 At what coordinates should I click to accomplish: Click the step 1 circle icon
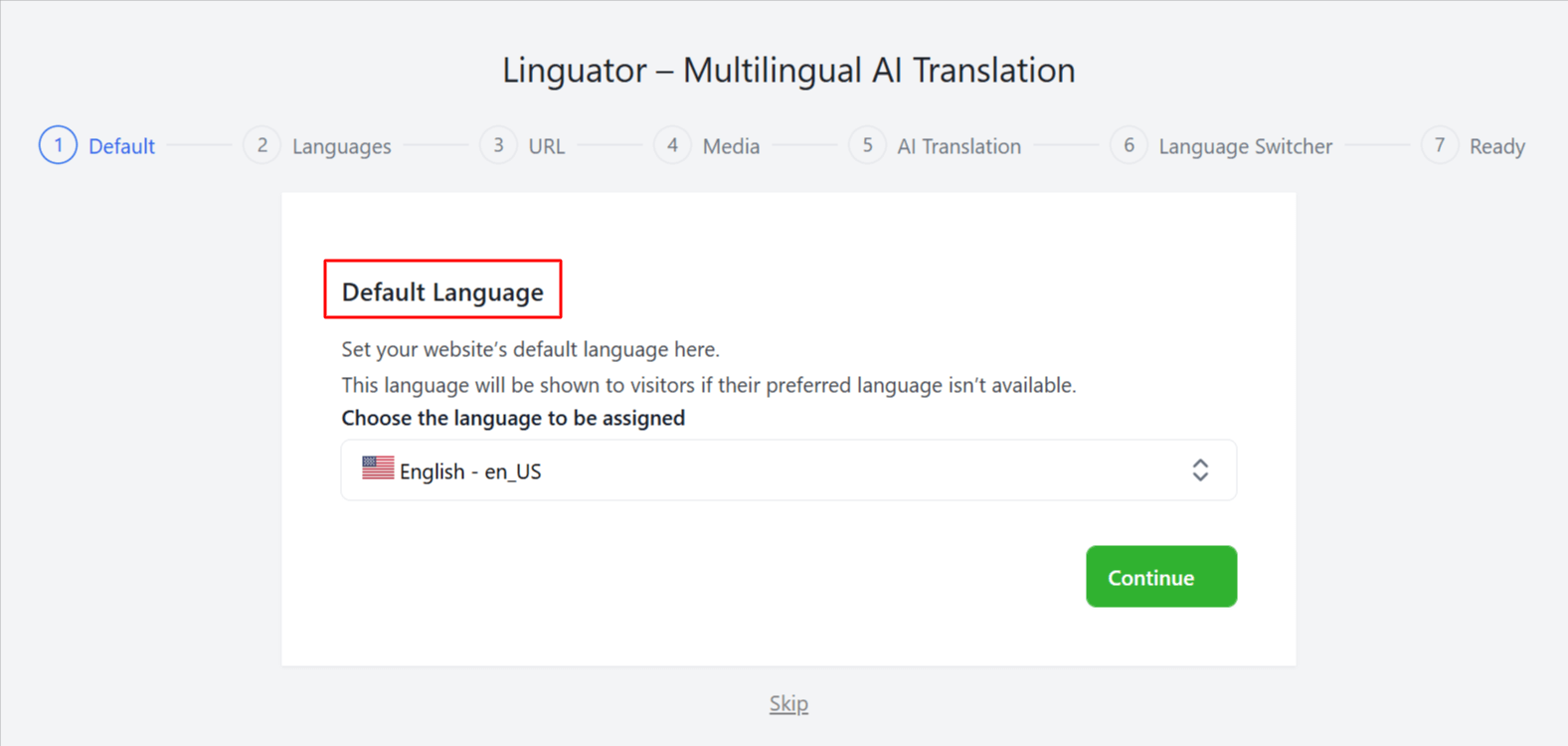[x=58, y=145]
